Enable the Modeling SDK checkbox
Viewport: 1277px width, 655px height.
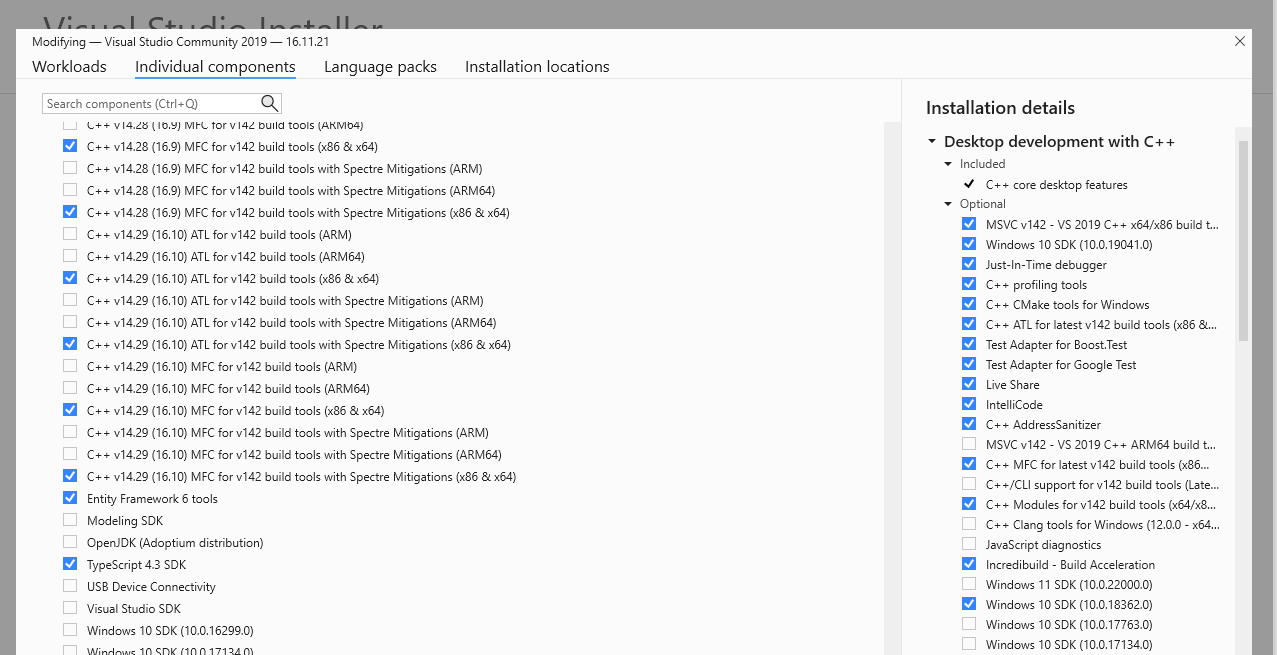click(70, 521)
